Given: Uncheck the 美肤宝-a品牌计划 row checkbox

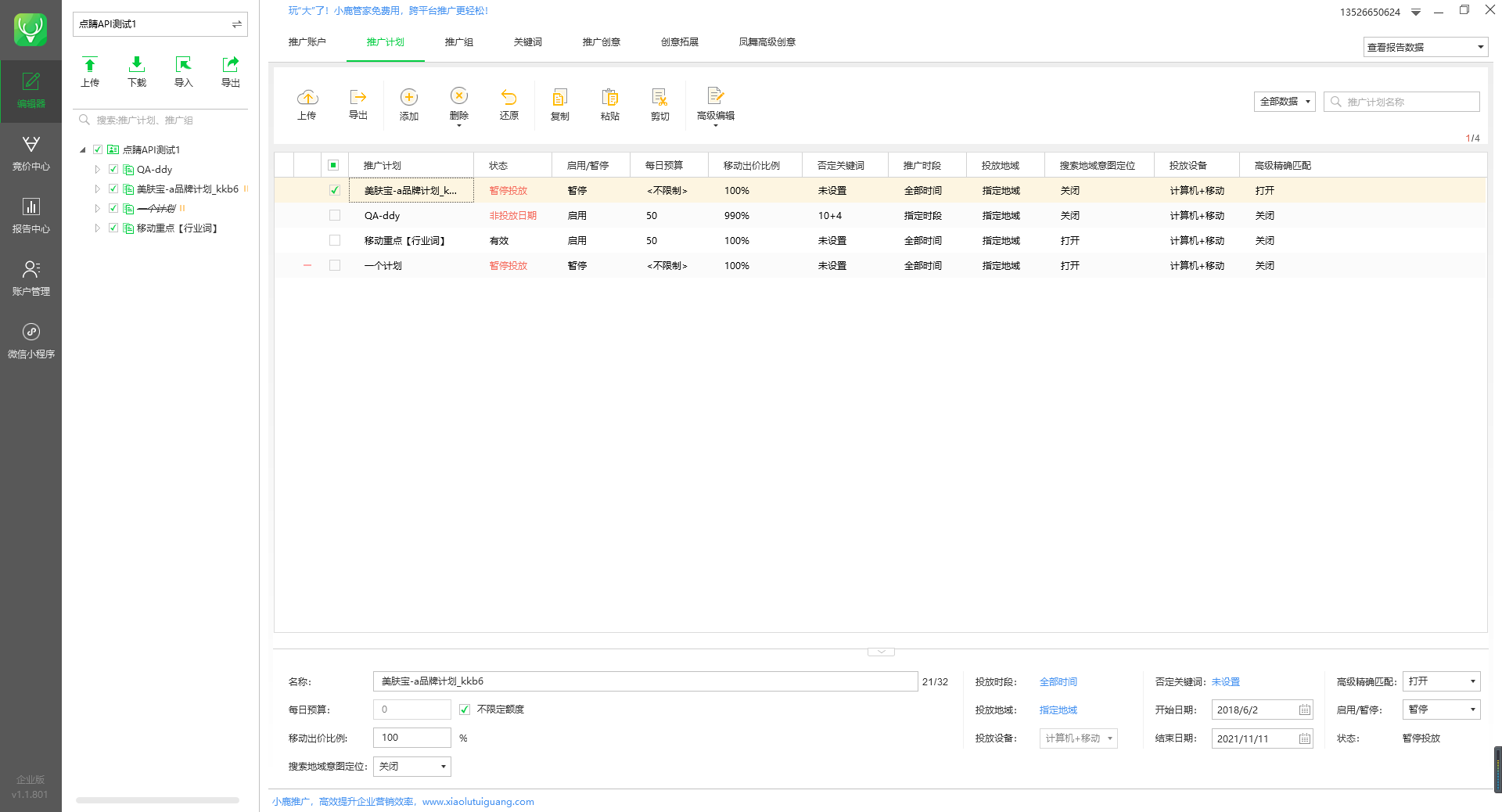Looking at the screenshot, I should (x=335, y=190).
